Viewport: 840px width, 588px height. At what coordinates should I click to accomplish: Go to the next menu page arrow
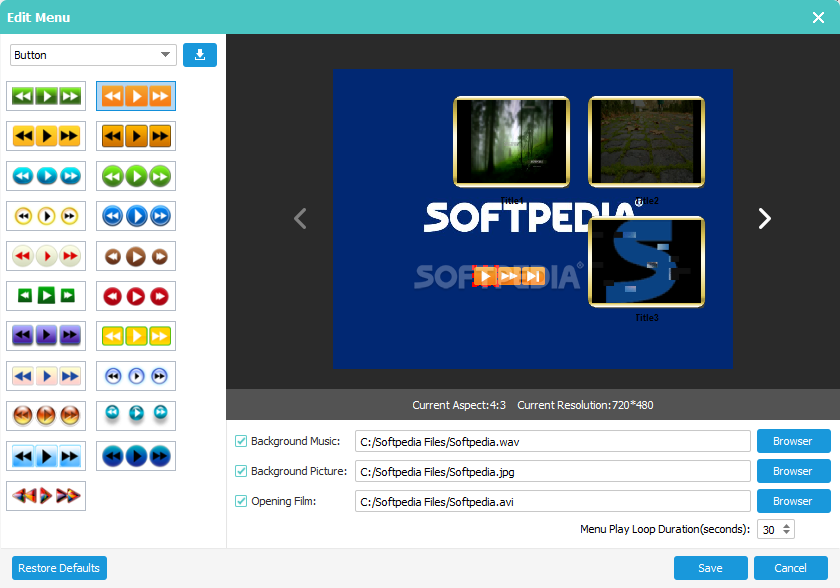(764, 218)
